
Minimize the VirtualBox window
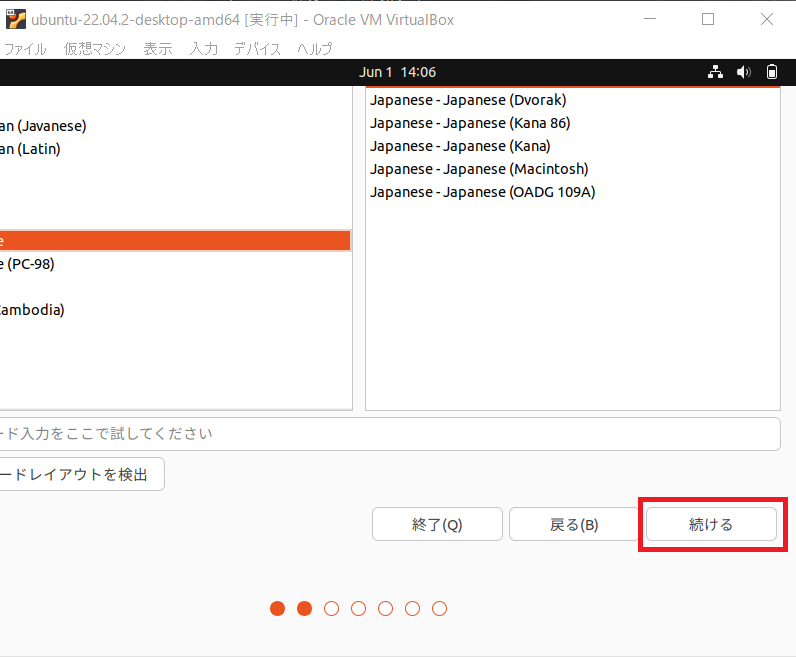(x=650, y=19)
